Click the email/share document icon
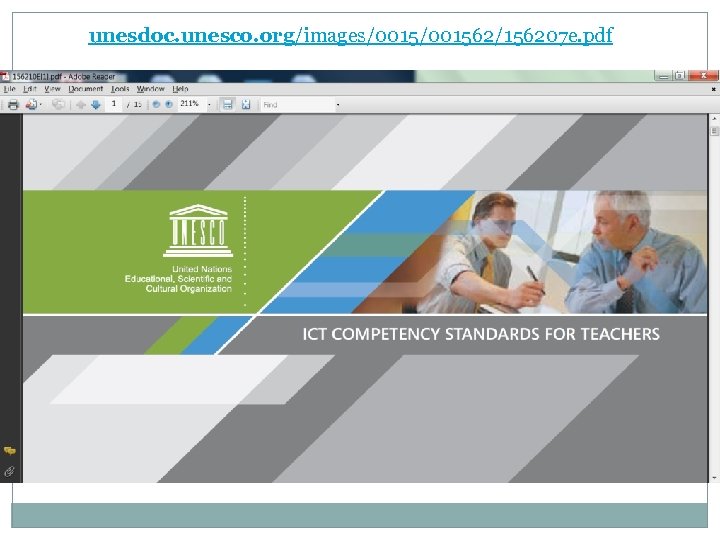Viewport: 720px width, 540px height. point(31,105)
